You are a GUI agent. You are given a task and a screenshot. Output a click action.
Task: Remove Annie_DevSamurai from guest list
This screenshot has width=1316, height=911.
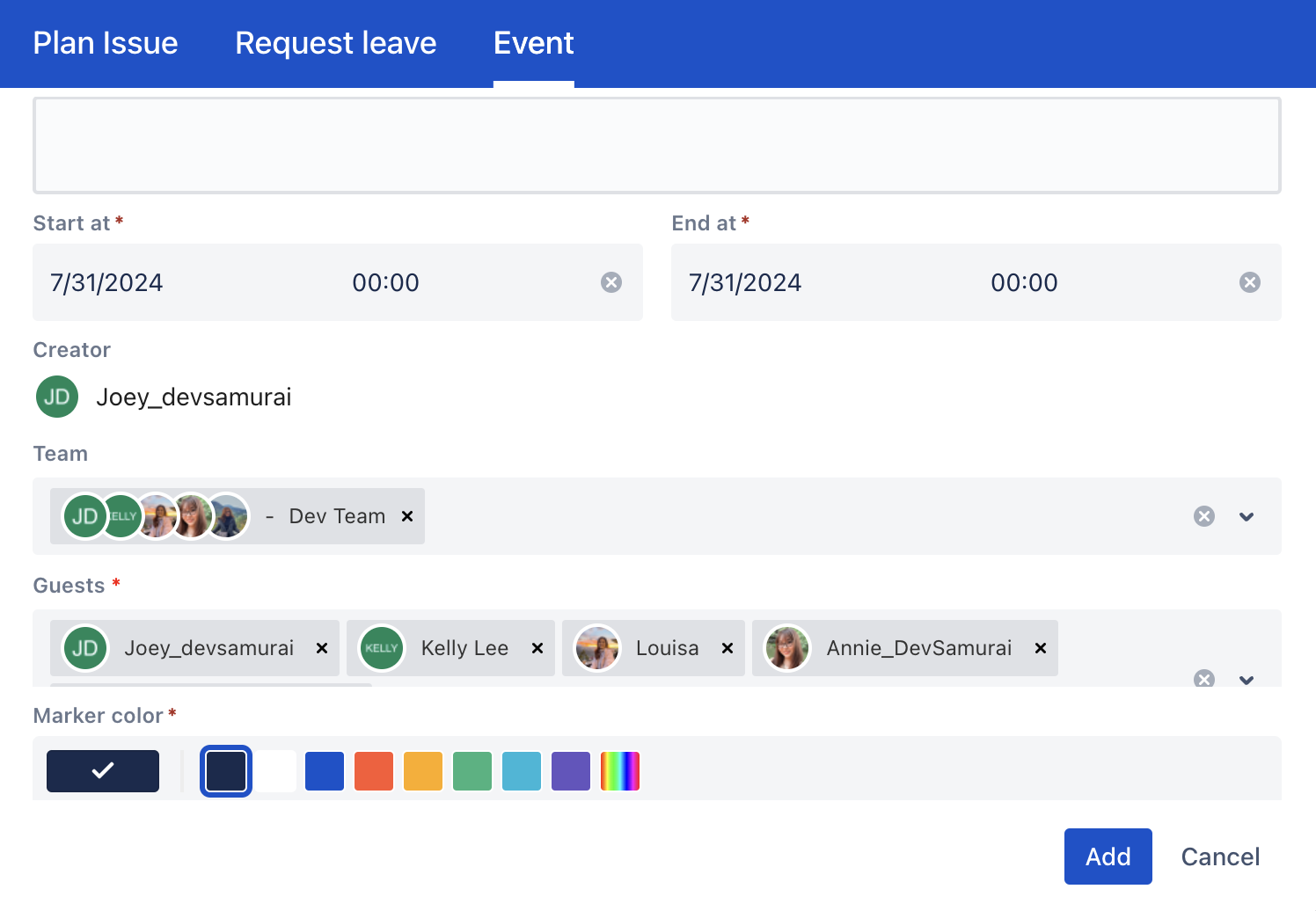1041,648
